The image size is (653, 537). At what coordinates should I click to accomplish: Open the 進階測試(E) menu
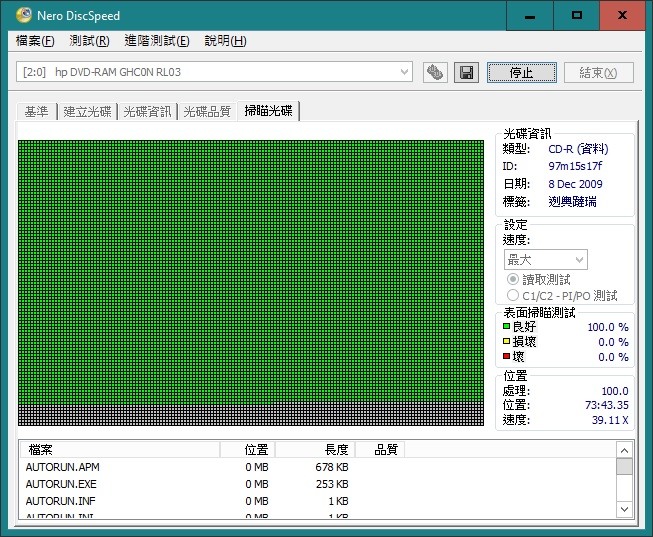pos(157,41)
